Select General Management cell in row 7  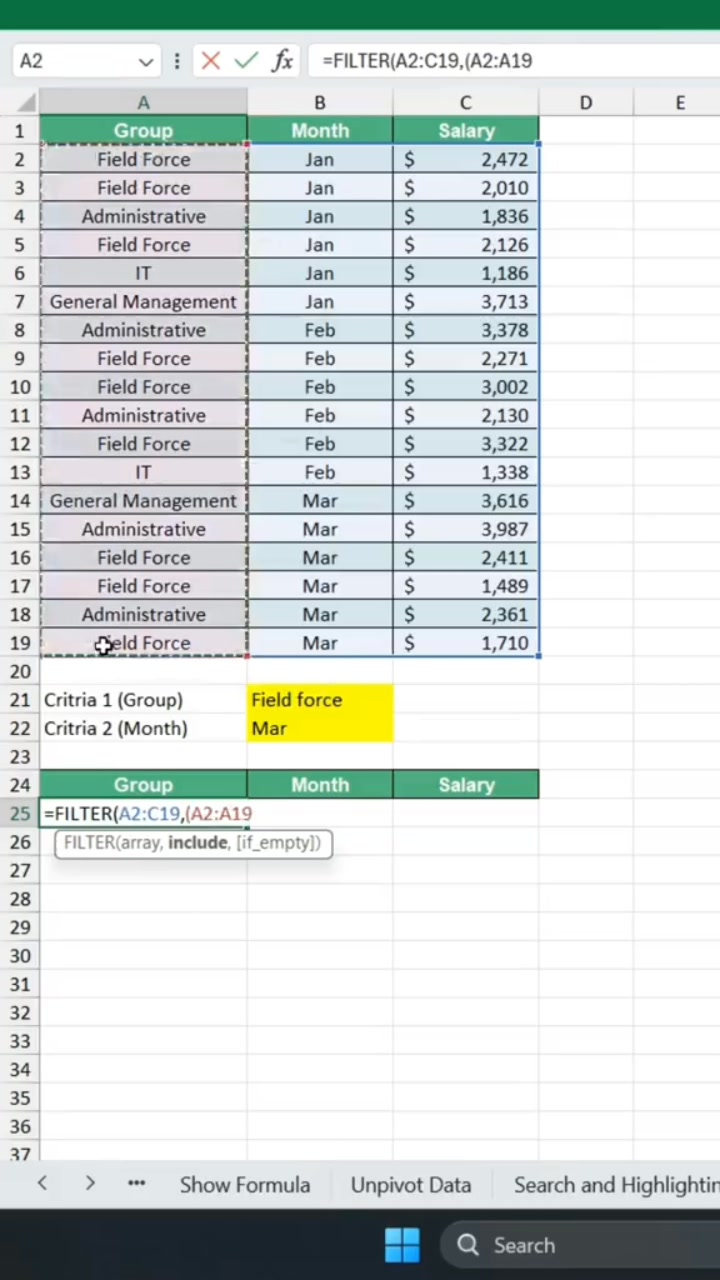[143, 301]
